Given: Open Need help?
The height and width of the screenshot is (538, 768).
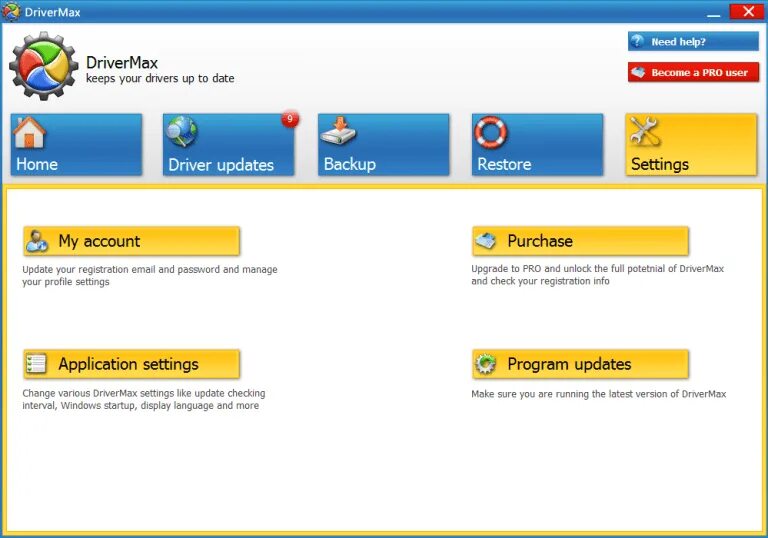Looking at the screenshot, I should coord(693,41).
